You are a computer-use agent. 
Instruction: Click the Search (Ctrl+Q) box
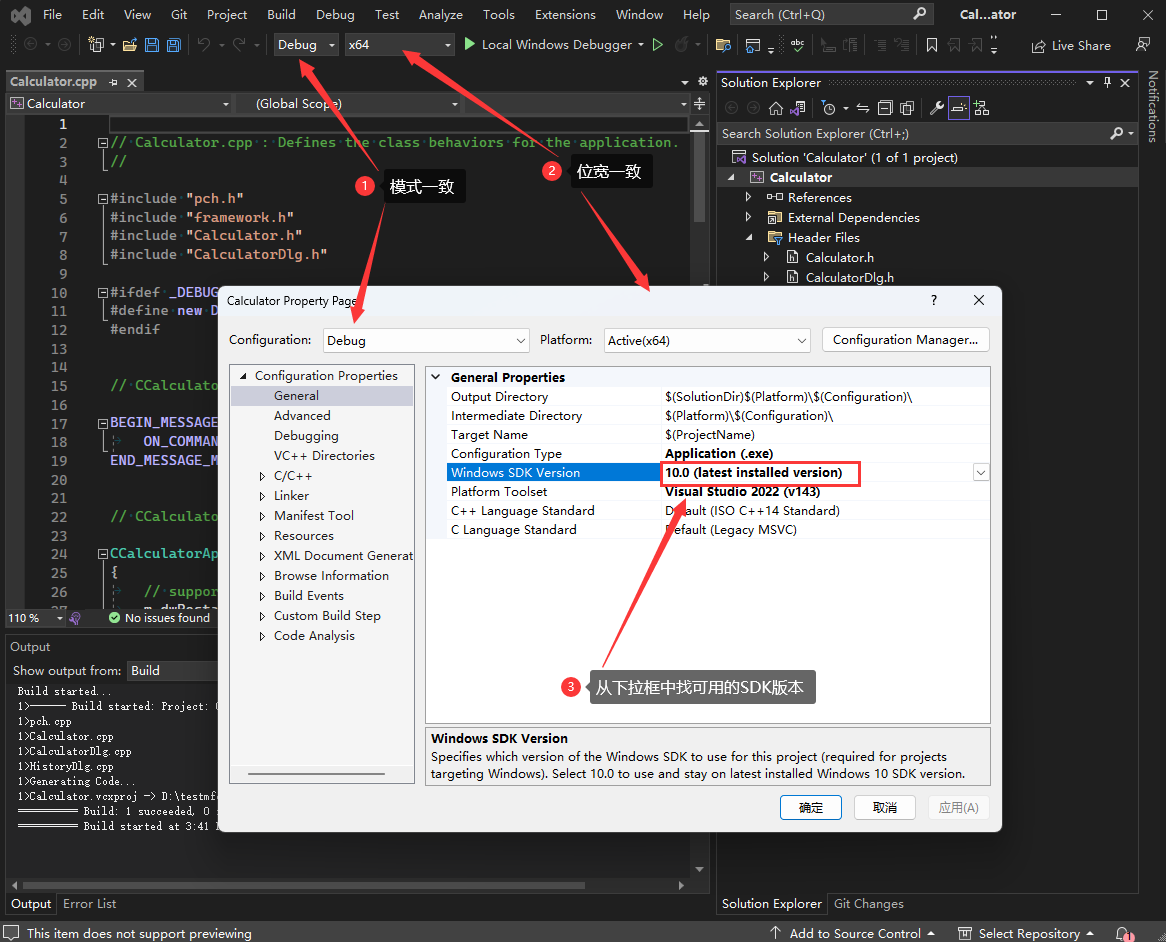click(x=831, y=14)
